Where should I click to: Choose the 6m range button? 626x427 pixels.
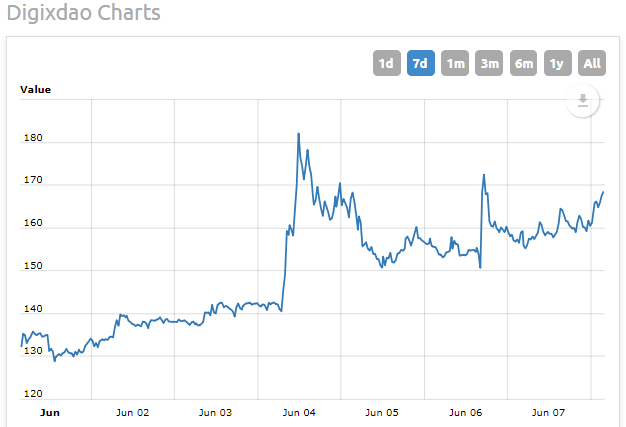pyautogui.click(x=523, y=63)
